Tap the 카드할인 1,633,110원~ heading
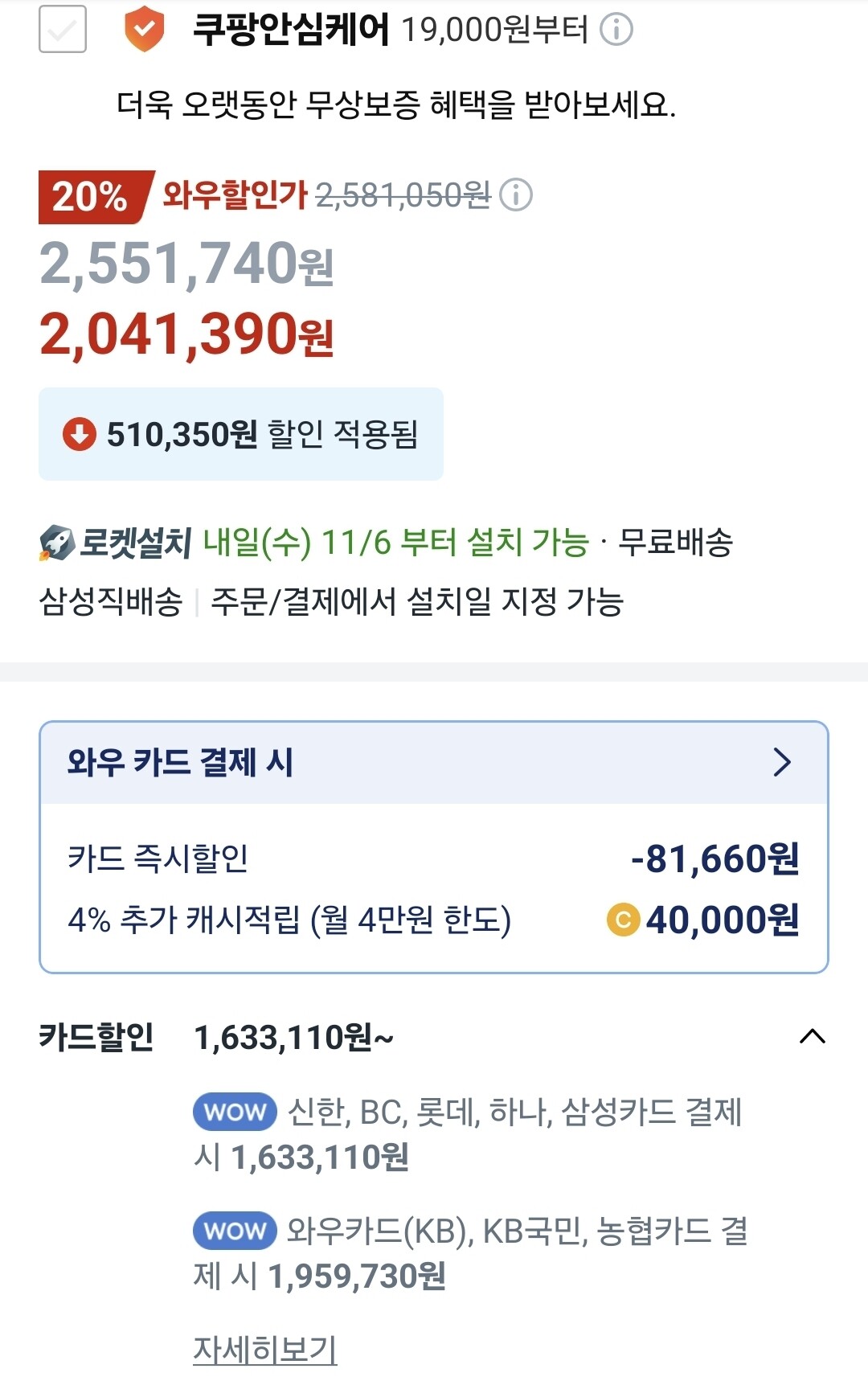 tap(294, 1037)
